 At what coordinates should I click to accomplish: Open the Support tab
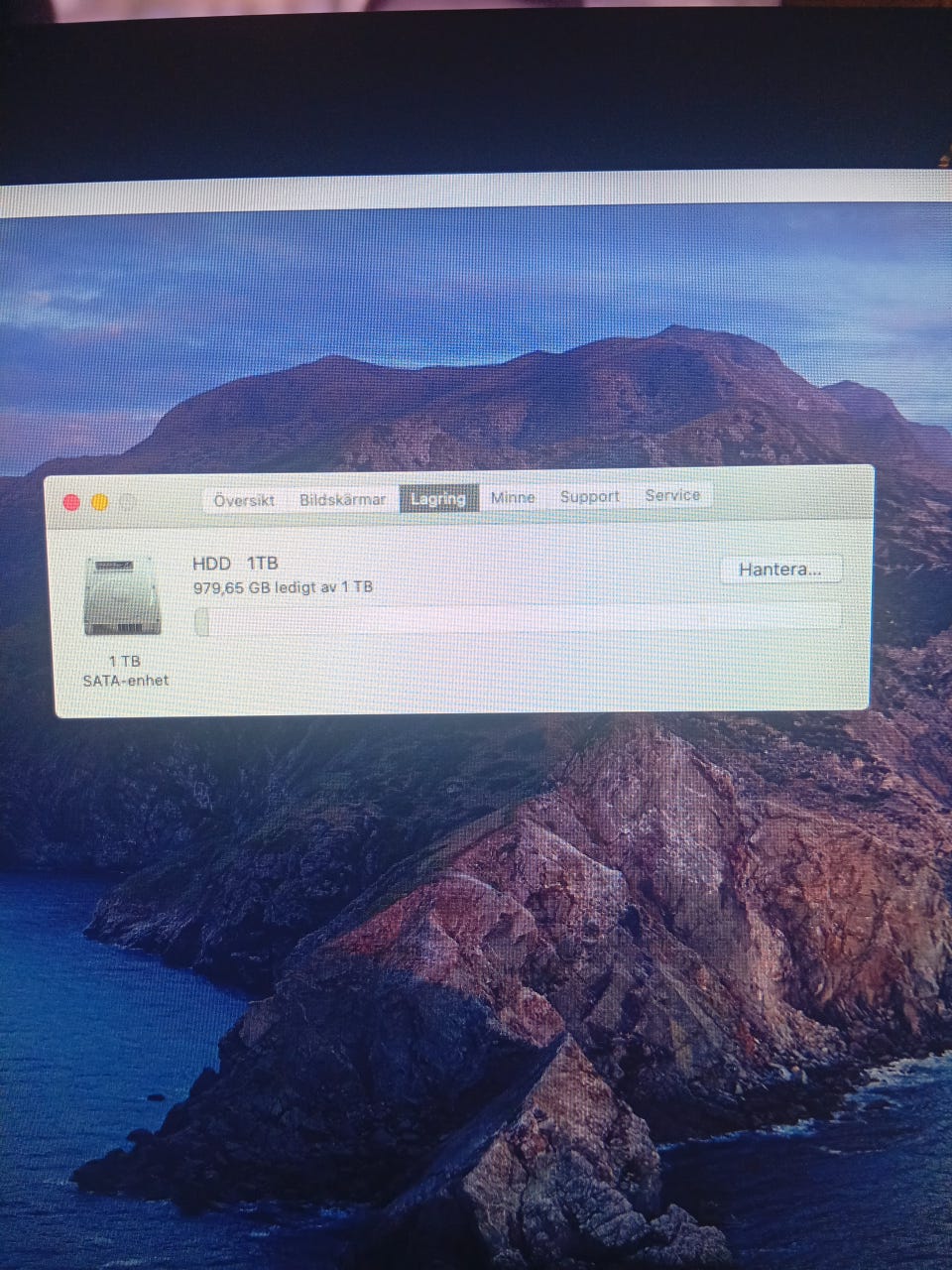click(589, 496)
